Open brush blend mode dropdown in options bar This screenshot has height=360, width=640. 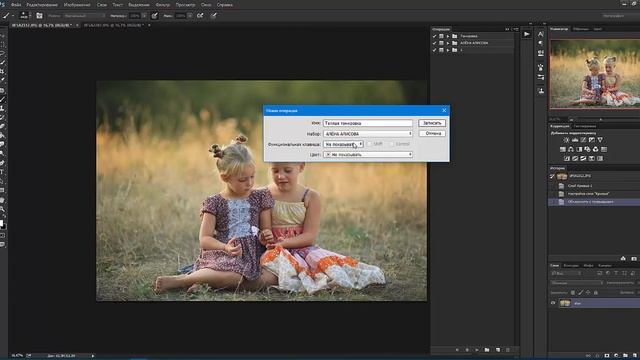coord(84,16)
